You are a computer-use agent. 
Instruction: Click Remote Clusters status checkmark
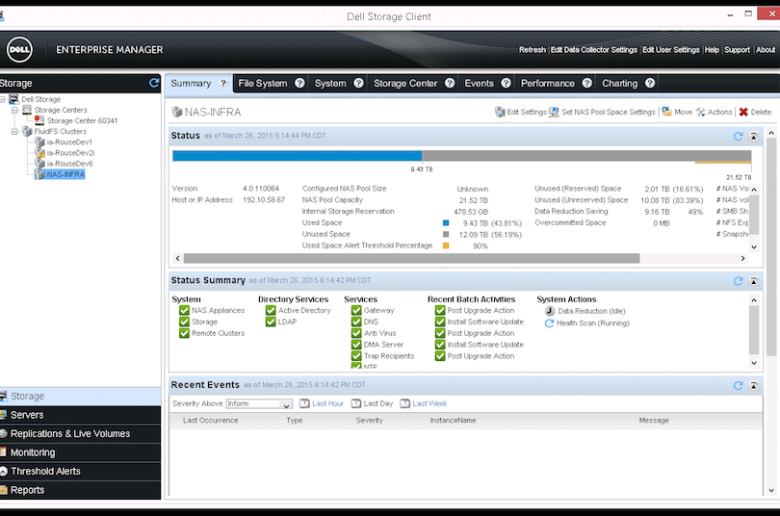(x=184, y=333)
